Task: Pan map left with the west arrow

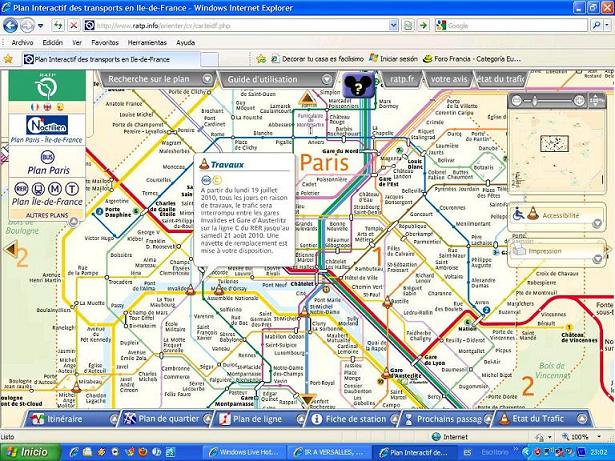Action: [11, 249]
